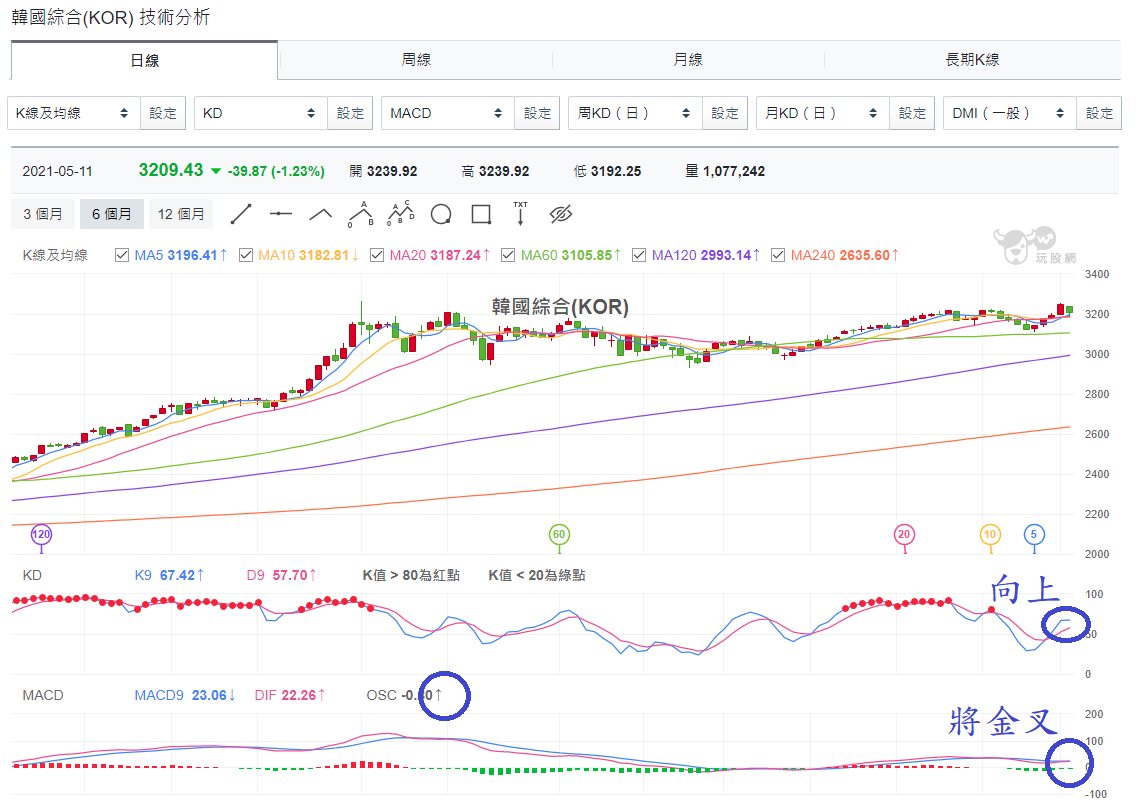The image size is (1145, 802).
Task: Select the 0-A-B-C-D wave drawing tool
Action: (x=400, y=213)
